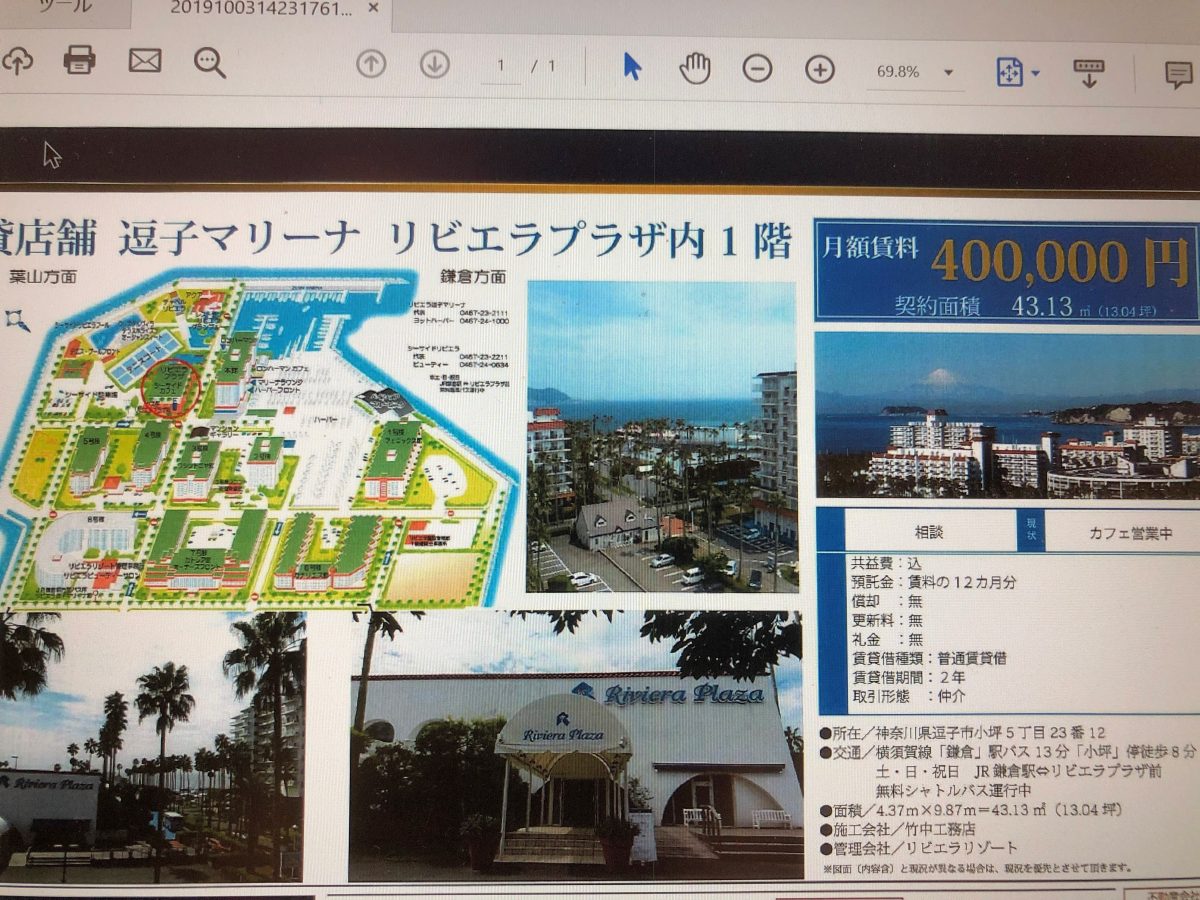Click the marina site map image

260,437
